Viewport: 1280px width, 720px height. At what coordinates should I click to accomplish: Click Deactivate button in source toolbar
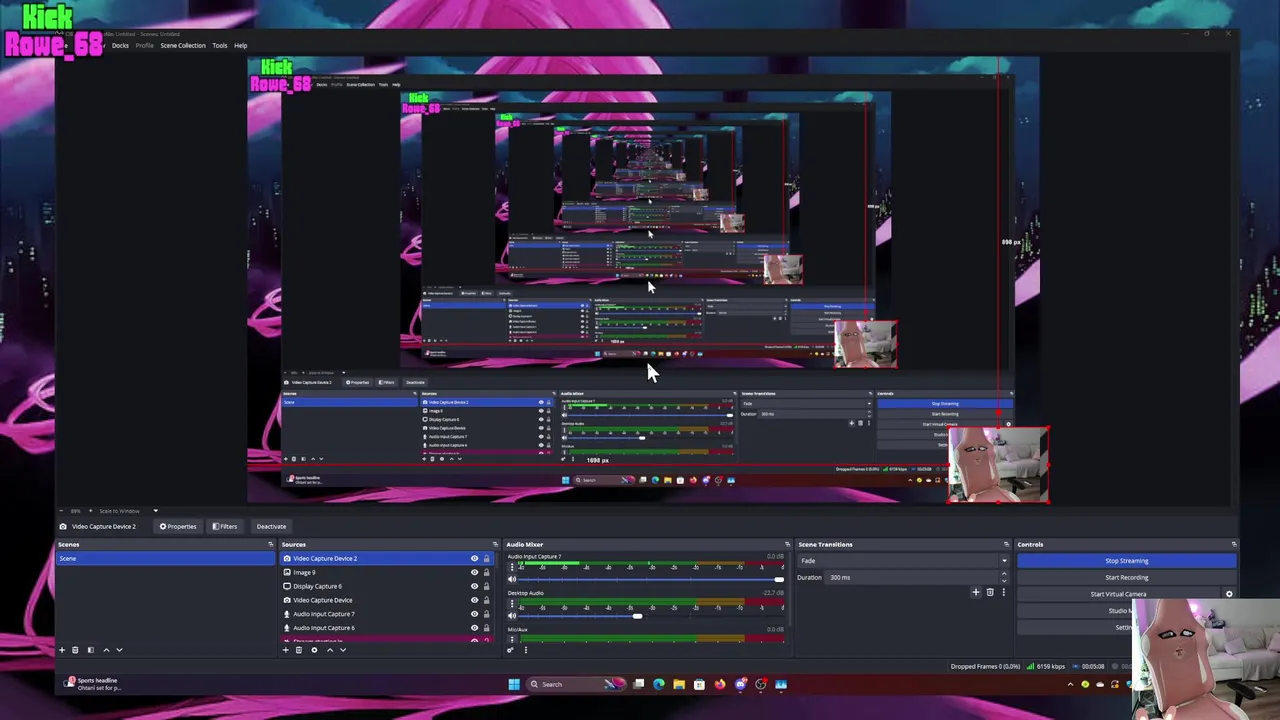point(271,527)
